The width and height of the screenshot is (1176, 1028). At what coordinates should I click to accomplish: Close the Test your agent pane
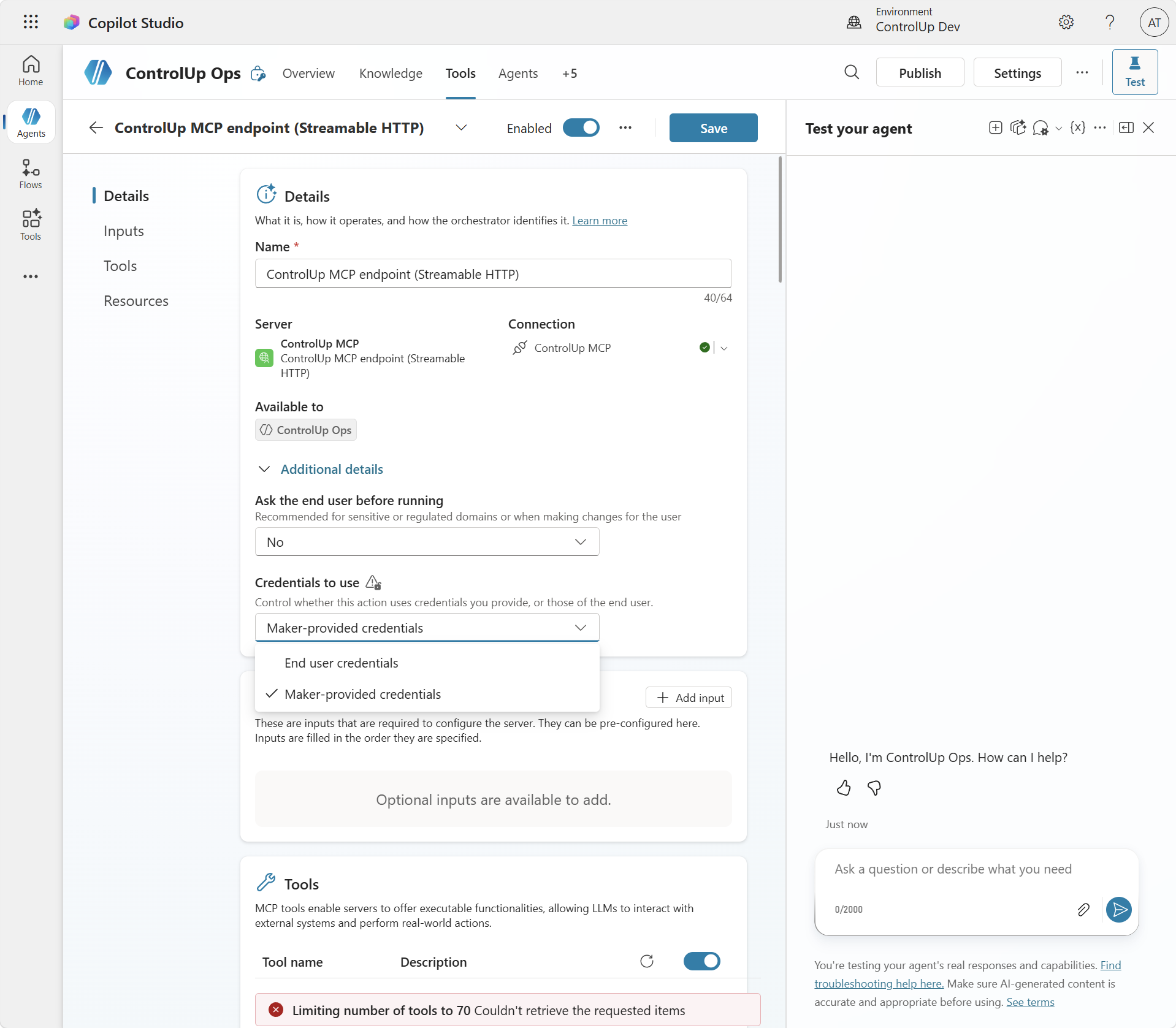coord(1148,128)
